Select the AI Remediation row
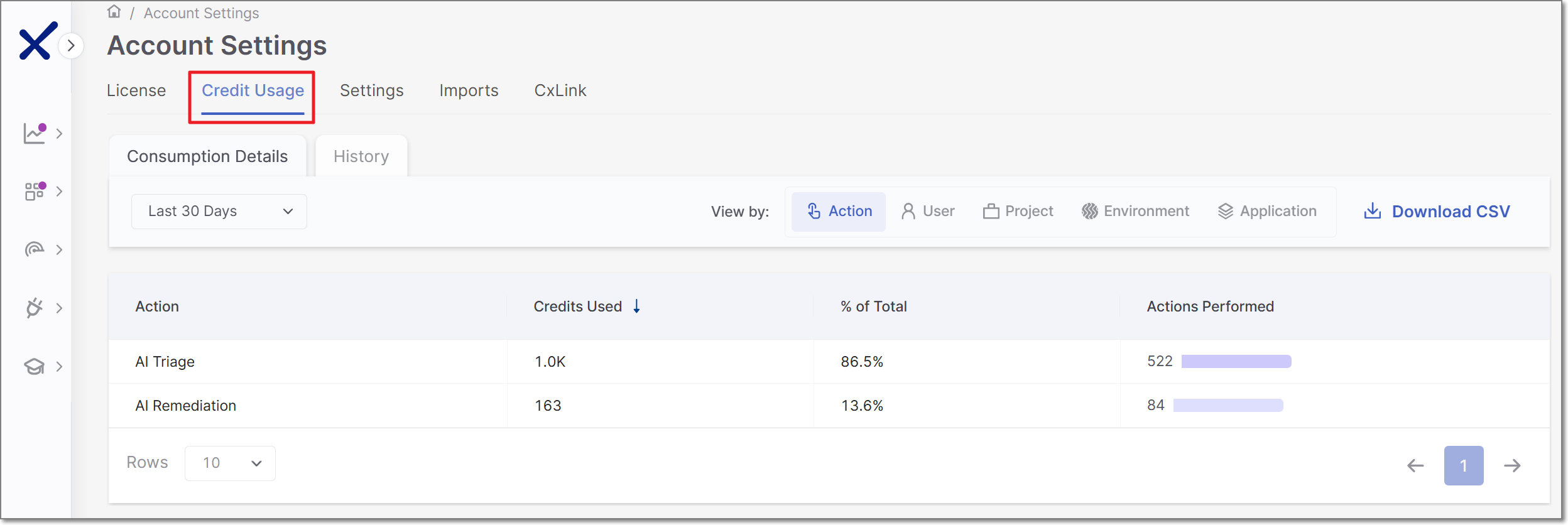 click(829, 406)
